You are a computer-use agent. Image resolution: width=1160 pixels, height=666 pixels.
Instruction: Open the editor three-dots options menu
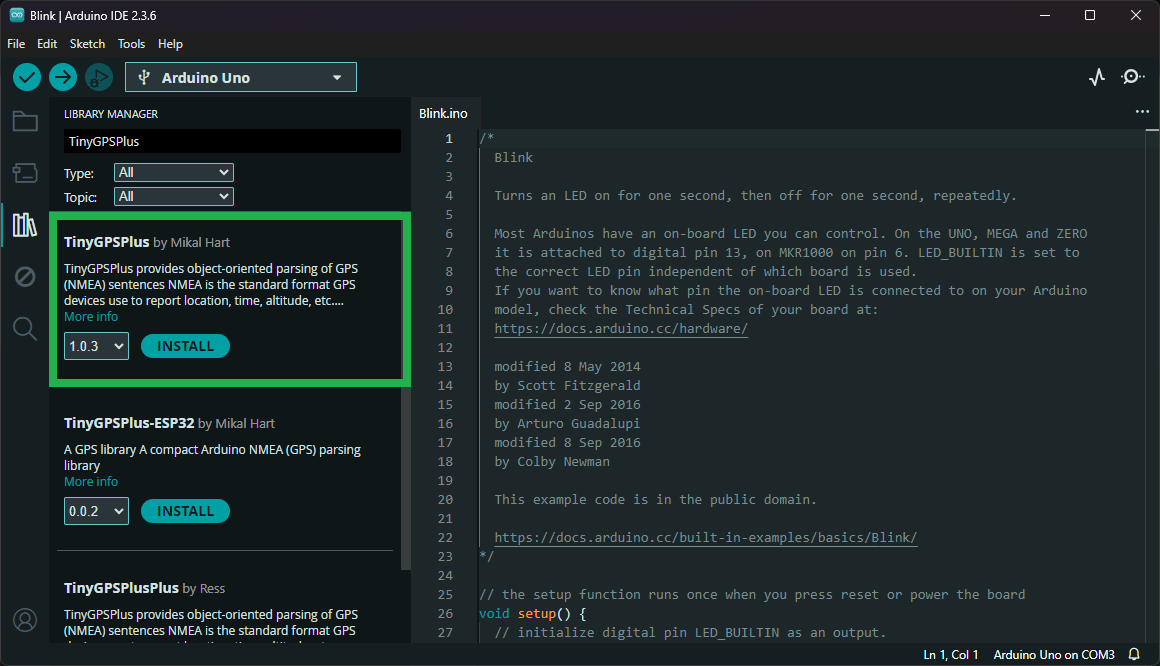click(1142, 112)
